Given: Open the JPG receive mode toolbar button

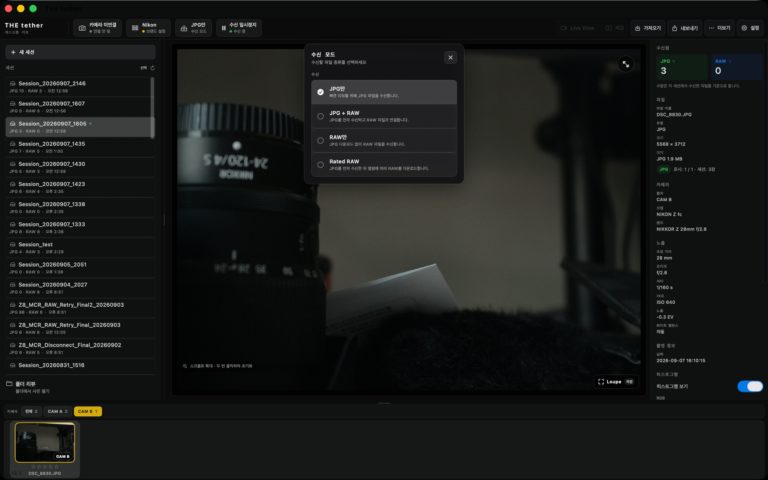Looking at the screenshot, I should tap(193, 28).
